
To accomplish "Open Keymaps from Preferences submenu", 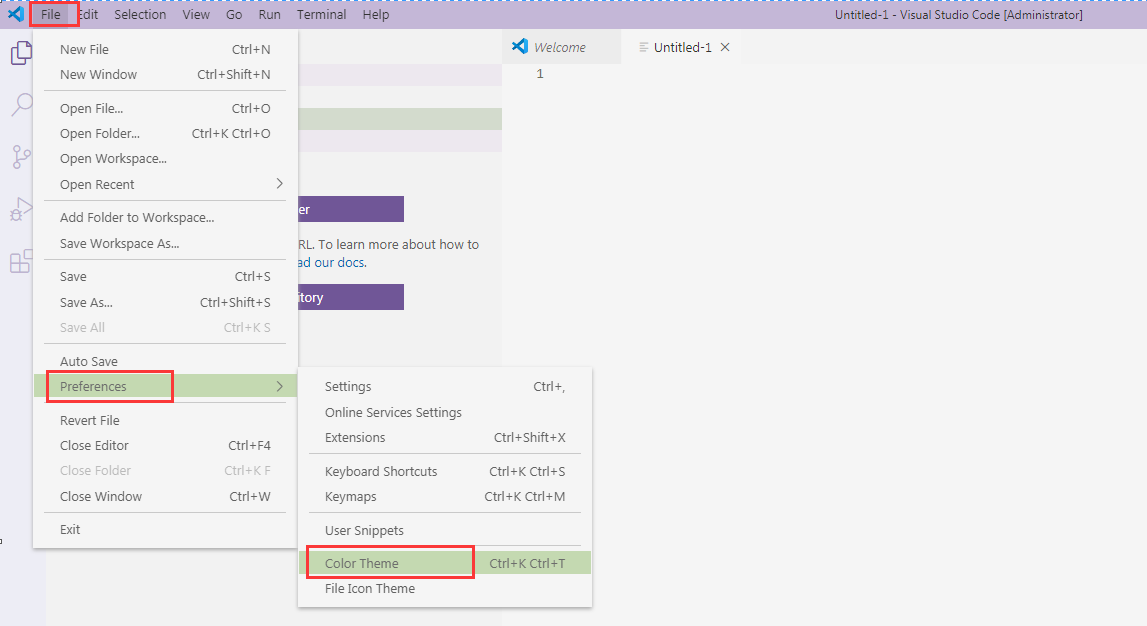I will pyautogui.click(x=445, y=497).
